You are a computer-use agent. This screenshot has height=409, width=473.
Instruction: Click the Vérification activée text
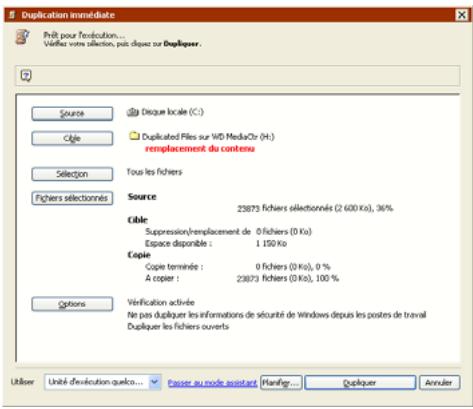pos(161,302)
